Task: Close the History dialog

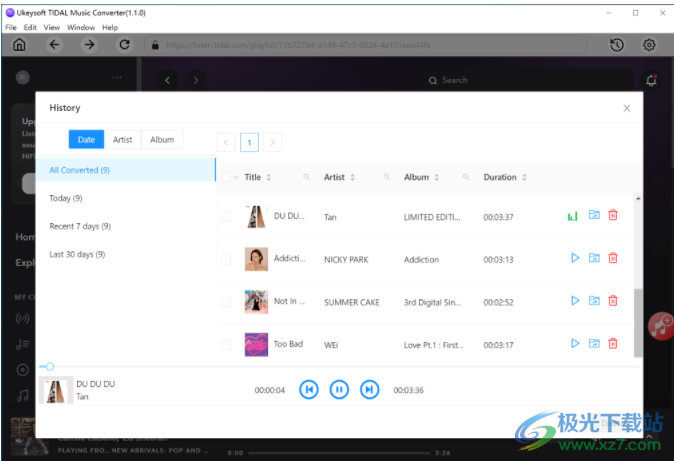Action: click(627, 108)
